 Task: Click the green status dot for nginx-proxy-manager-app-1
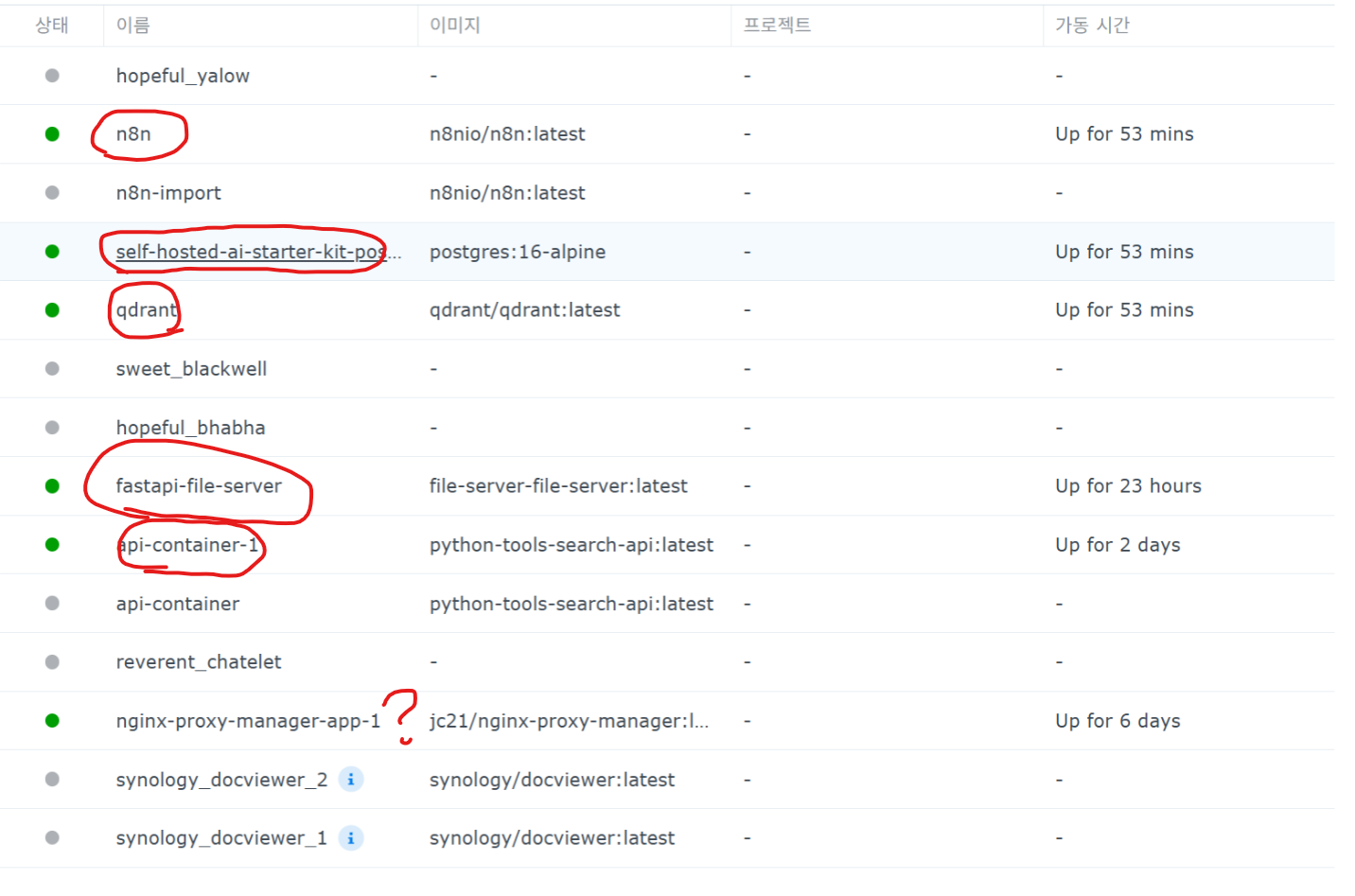pyautogui.click(x=52, y=721)
